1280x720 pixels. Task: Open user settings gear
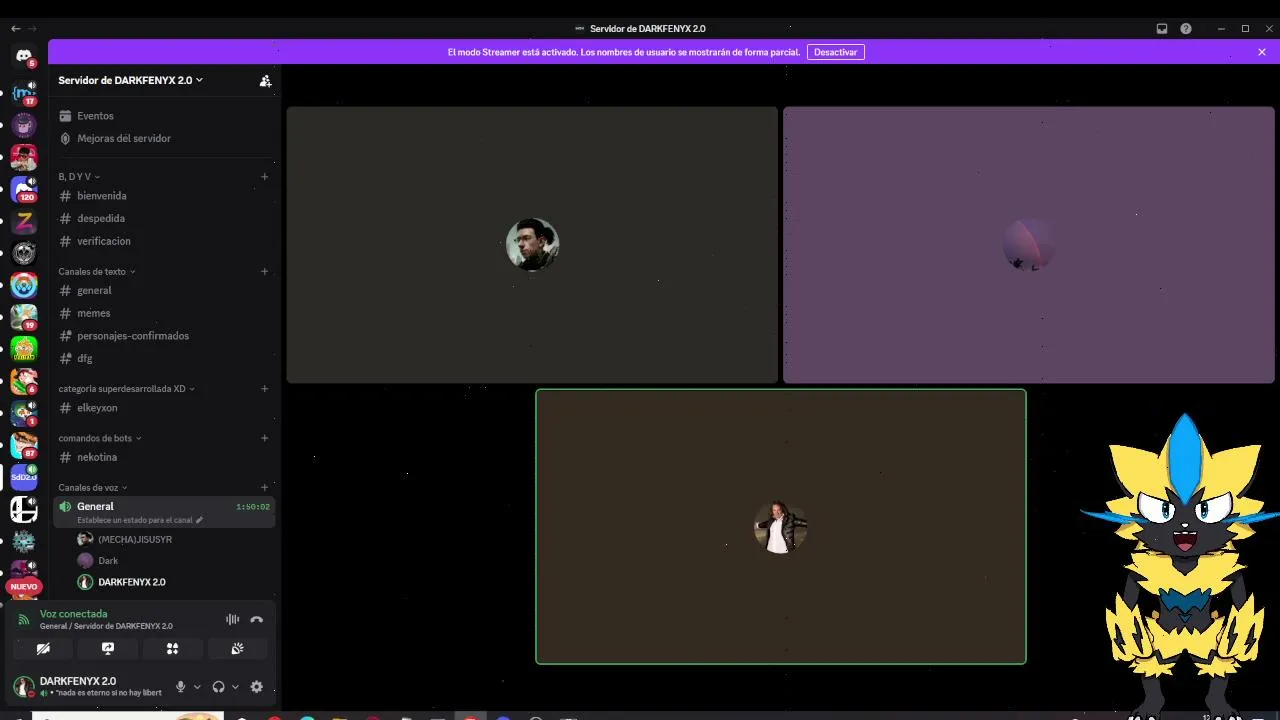pyautogui.click(x=257, y=687)
